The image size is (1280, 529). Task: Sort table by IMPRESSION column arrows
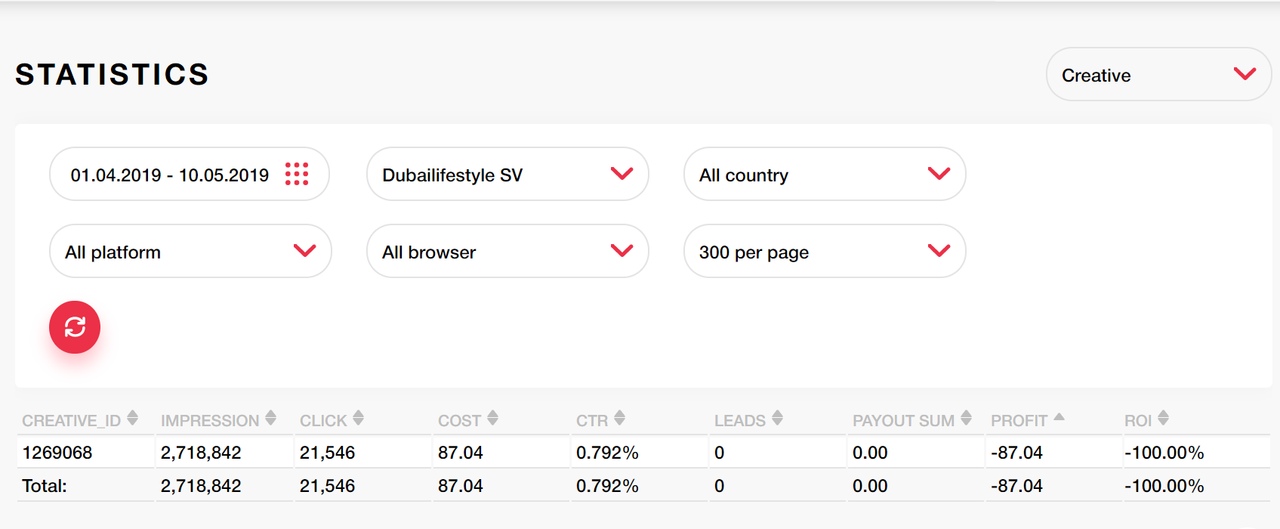coord(273,420)
